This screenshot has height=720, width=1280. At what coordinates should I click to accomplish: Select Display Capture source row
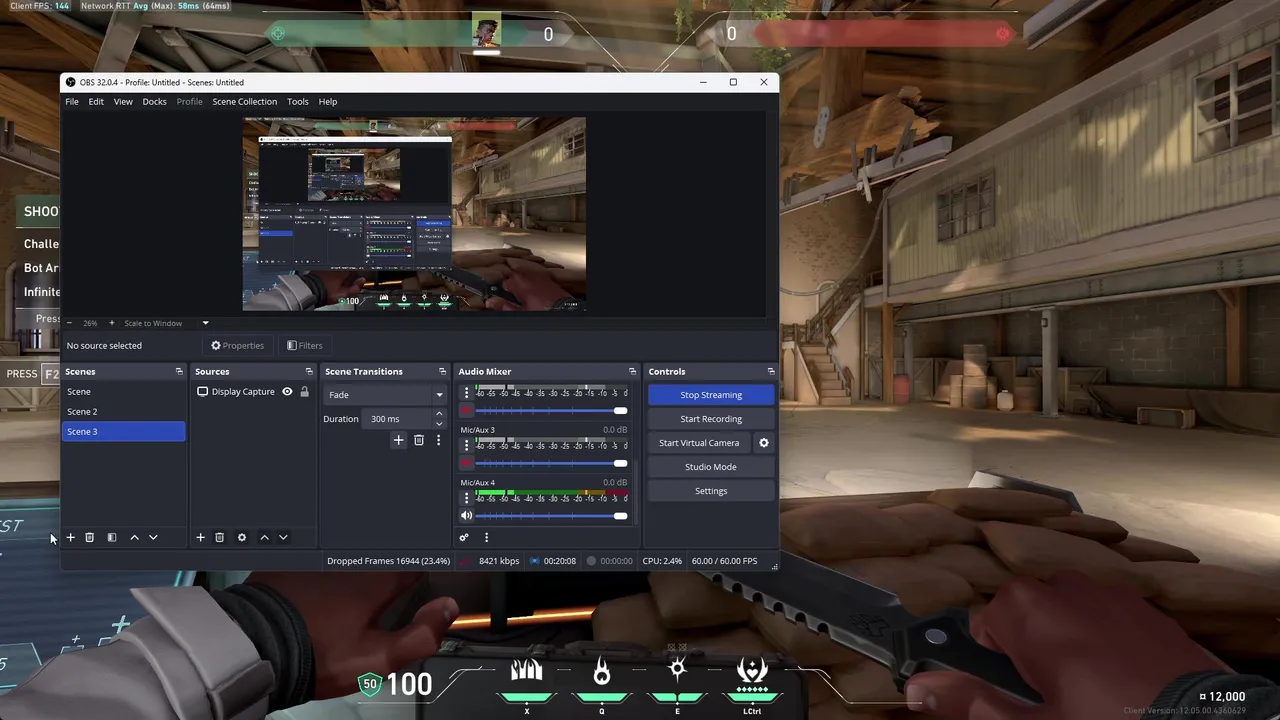coord(253,392)
